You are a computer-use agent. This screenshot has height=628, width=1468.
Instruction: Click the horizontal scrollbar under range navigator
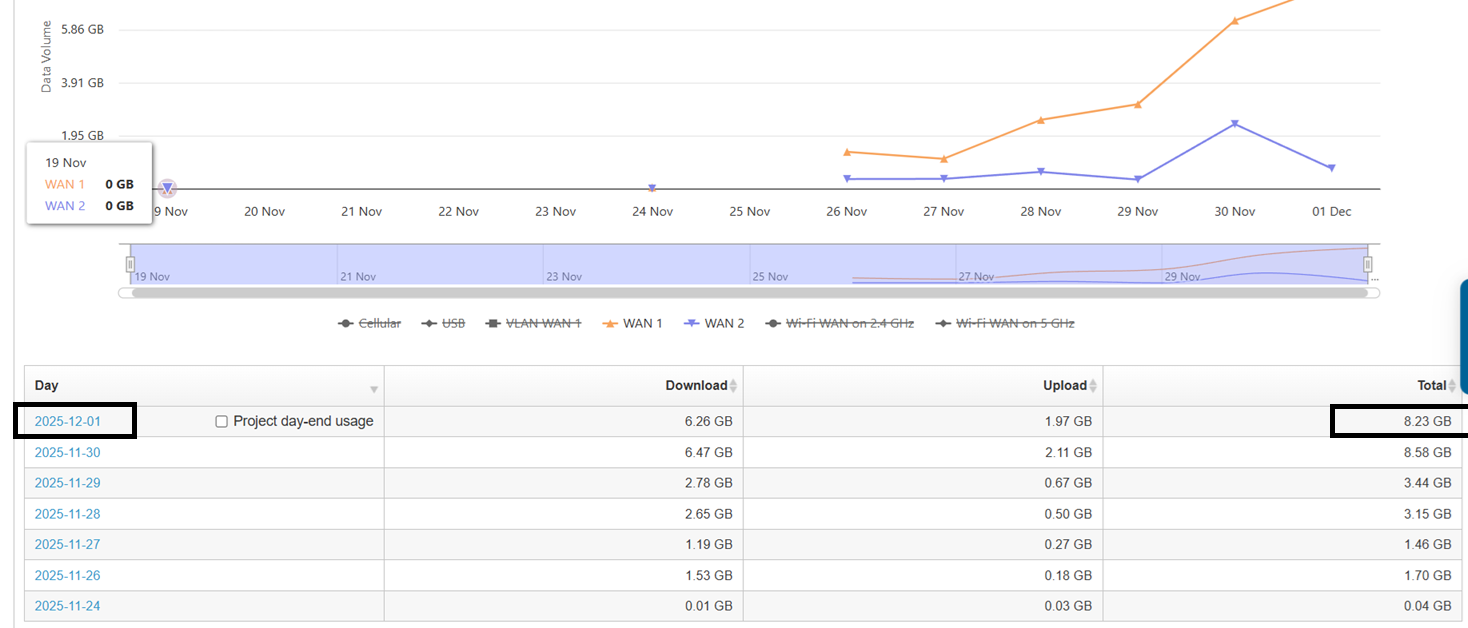(748, 293)
